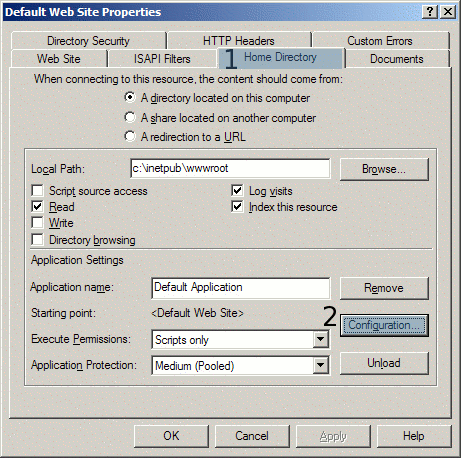
Task: Select A share located on another computer
Action: coord(130,117)
